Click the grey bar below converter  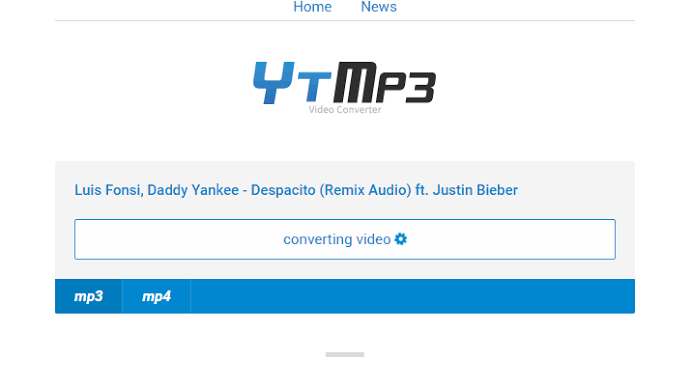click(345, 355)
